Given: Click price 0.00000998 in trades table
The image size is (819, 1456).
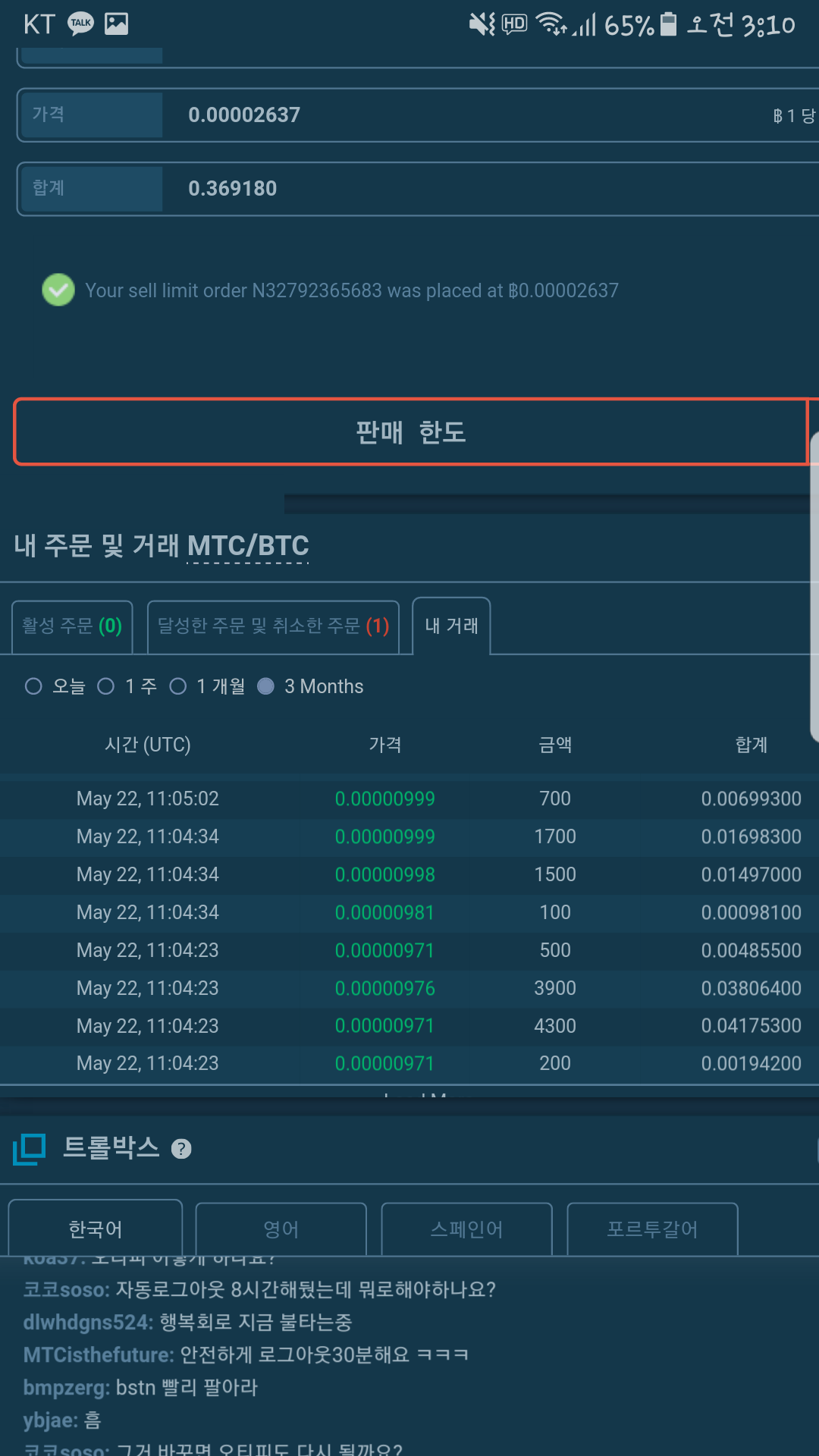Looking at the screenshot, I should click(x=385, y=874).
